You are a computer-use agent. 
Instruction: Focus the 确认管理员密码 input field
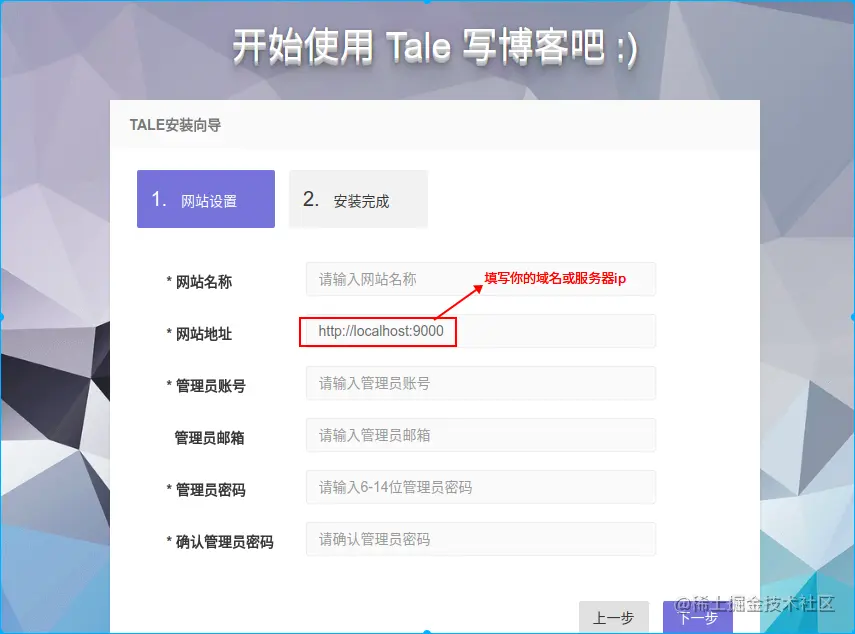click(480, 539)
